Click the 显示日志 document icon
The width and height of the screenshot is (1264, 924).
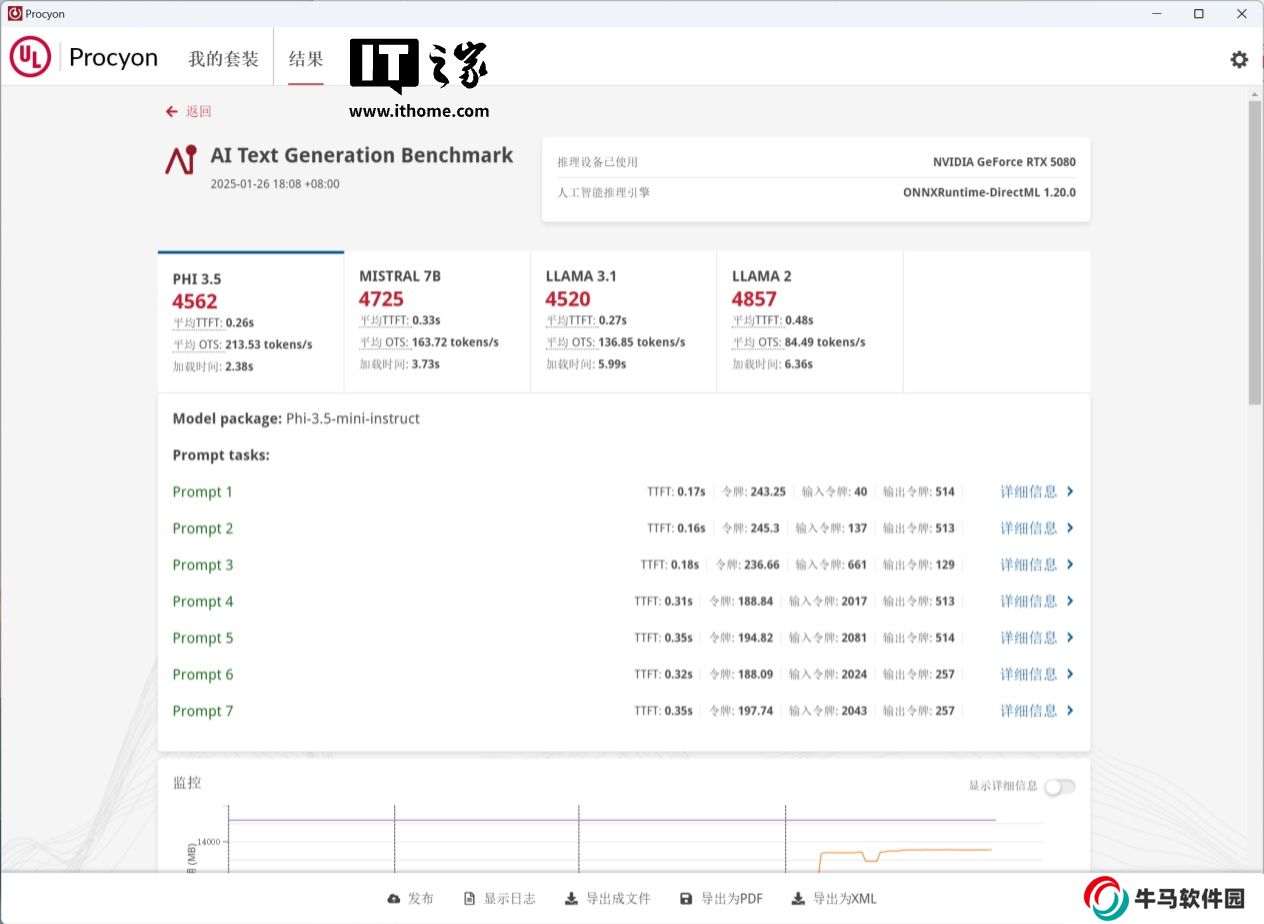[x=469, y=899]
